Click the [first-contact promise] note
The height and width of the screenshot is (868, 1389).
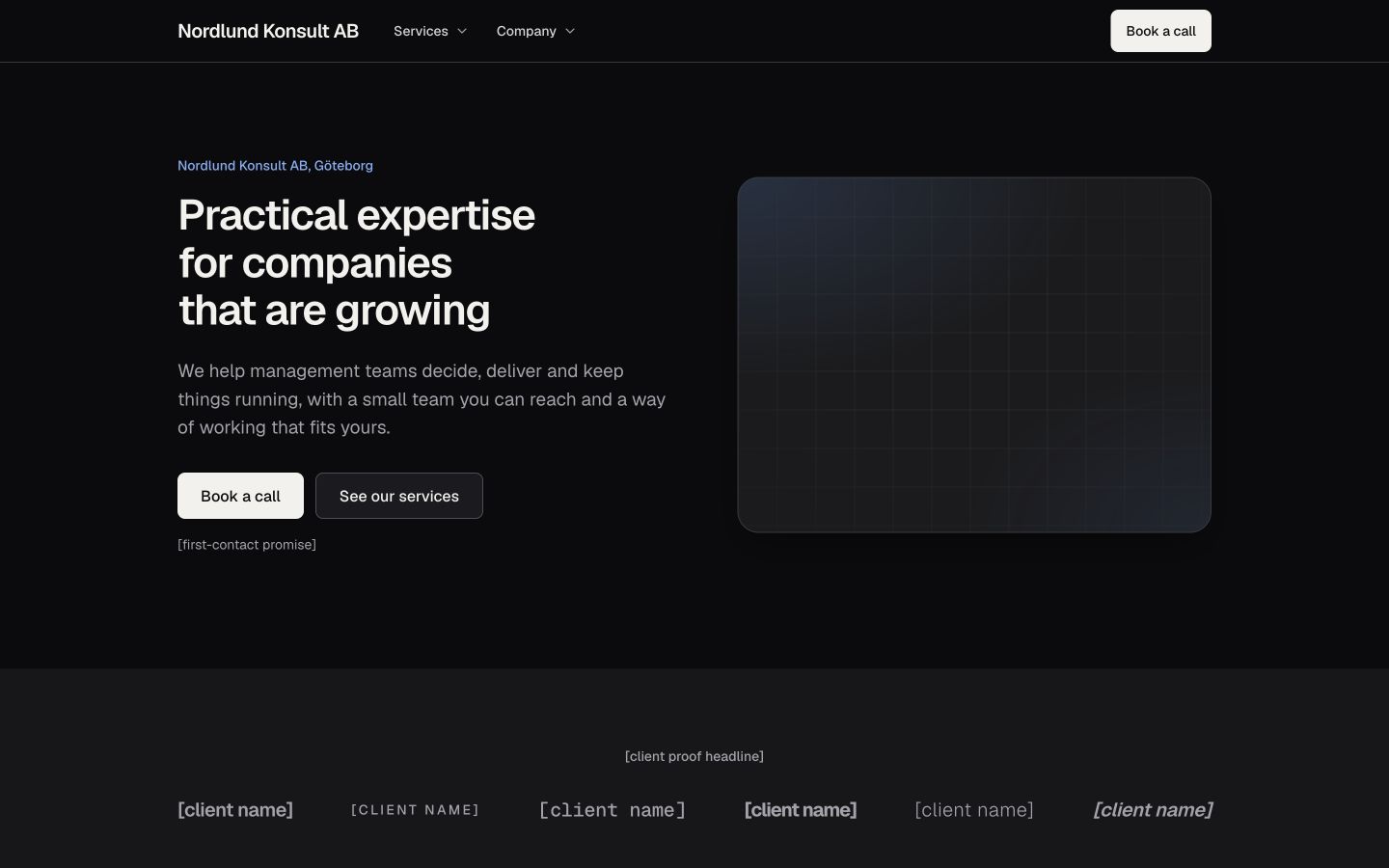[247, 545]
